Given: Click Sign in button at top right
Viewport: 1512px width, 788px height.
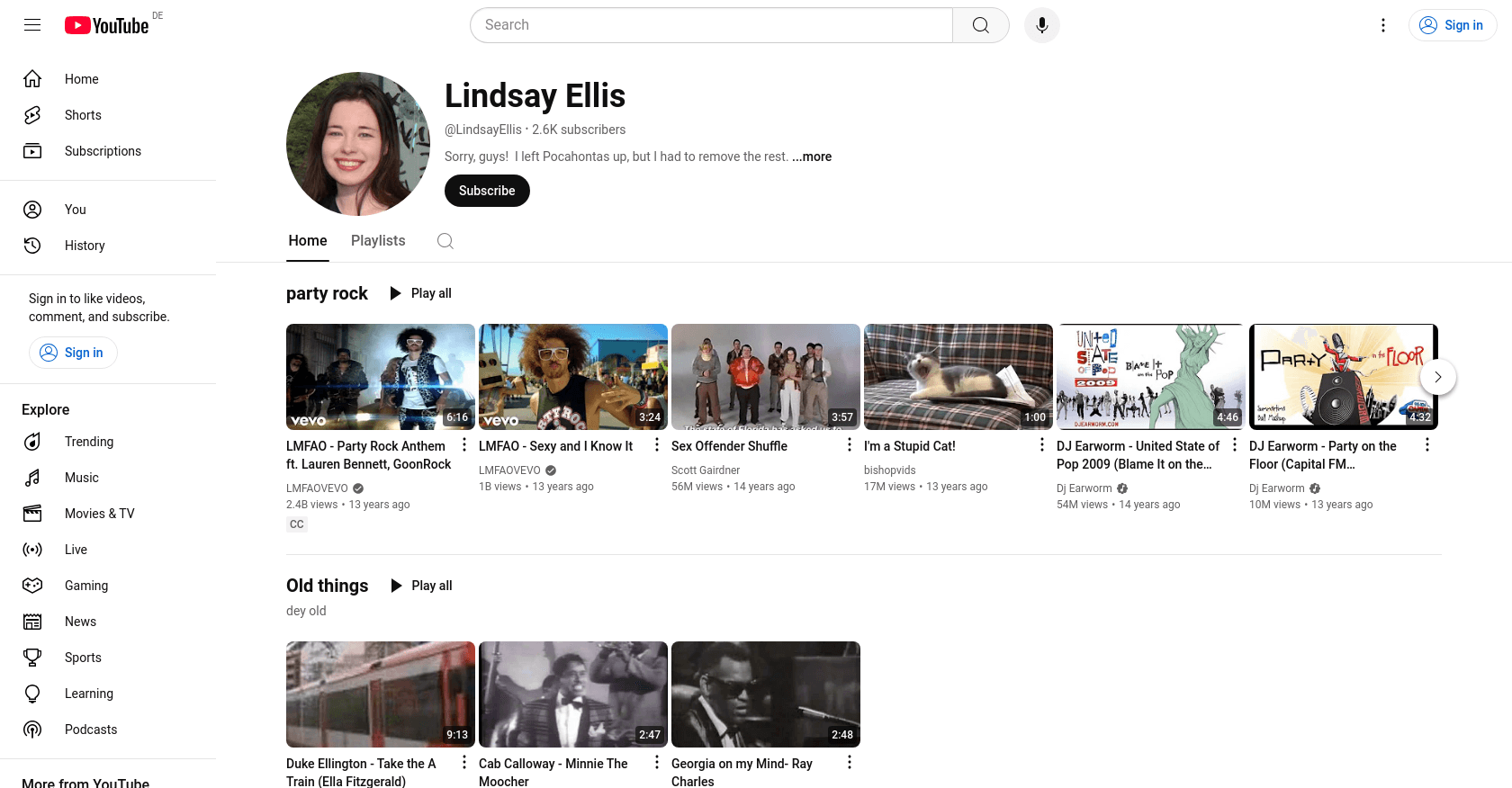Looking at the screenshot, I should click(x=1452, y=25).
